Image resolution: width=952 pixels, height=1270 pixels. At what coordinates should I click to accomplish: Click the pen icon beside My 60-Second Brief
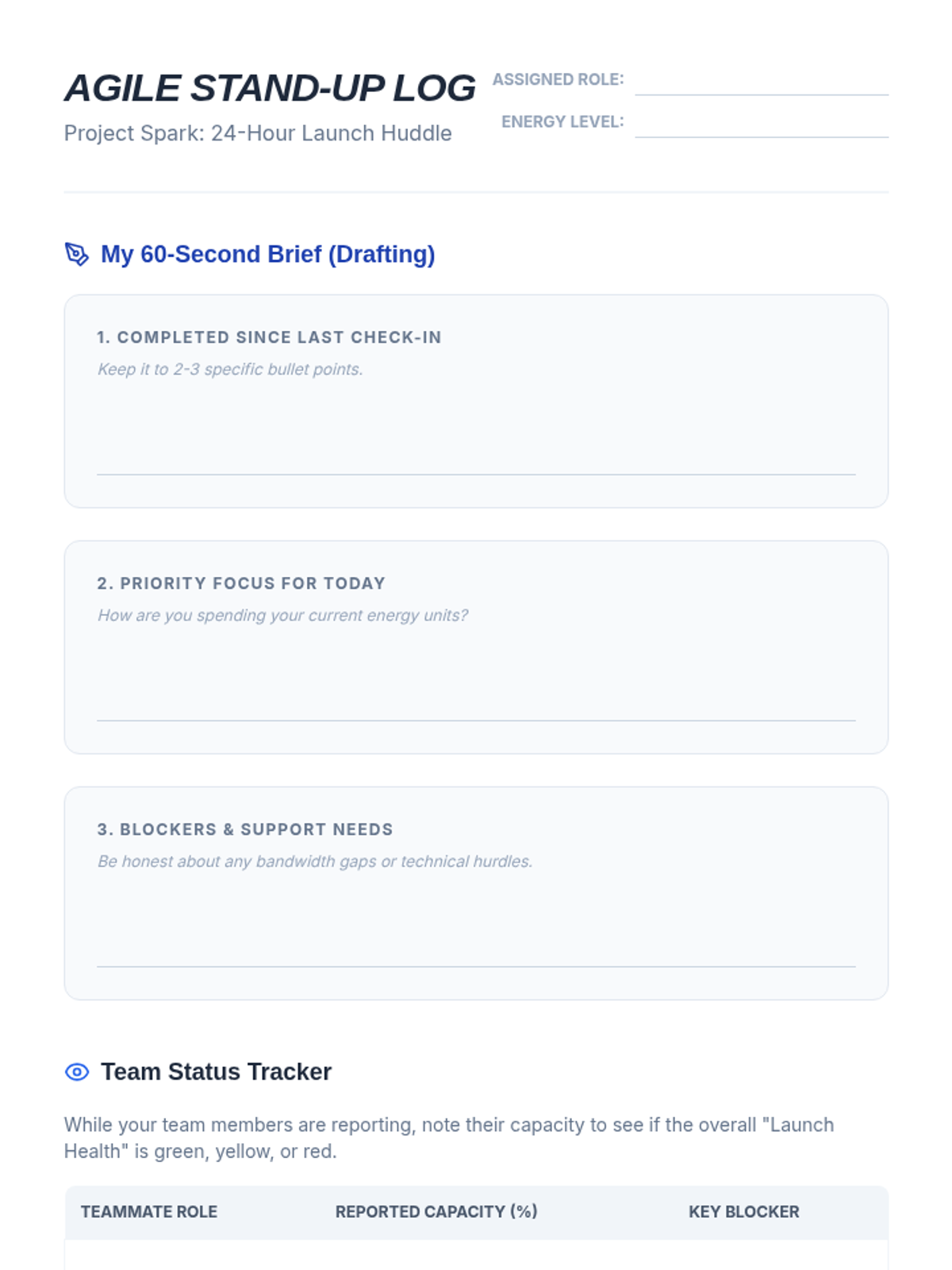pyautogui.click(x=77, y=254)
